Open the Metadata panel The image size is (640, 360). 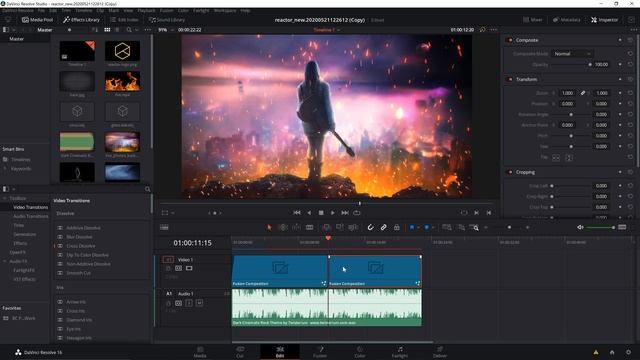click(567, 20)
